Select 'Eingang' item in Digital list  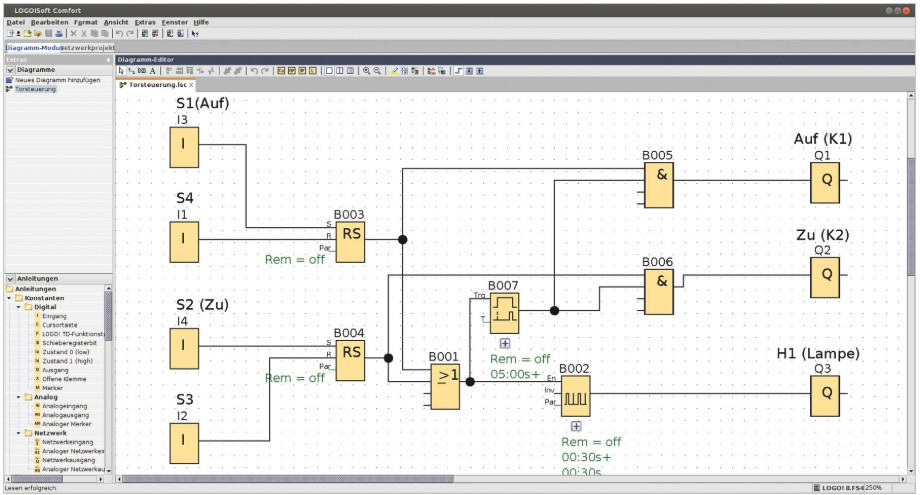55,316
